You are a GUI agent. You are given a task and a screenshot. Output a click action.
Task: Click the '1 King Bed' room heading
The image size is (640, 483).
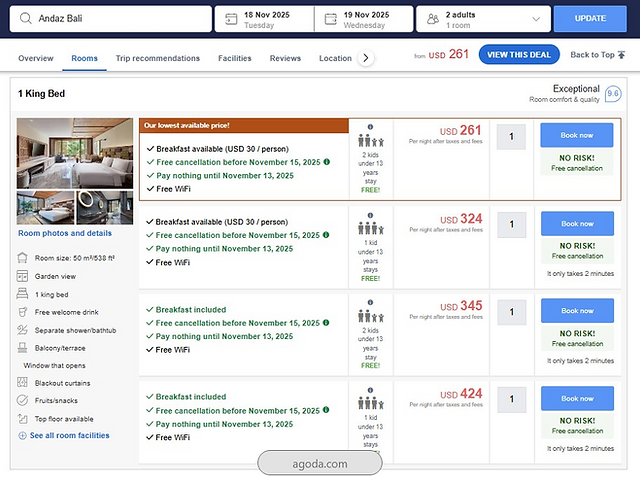tap(41, 93)
